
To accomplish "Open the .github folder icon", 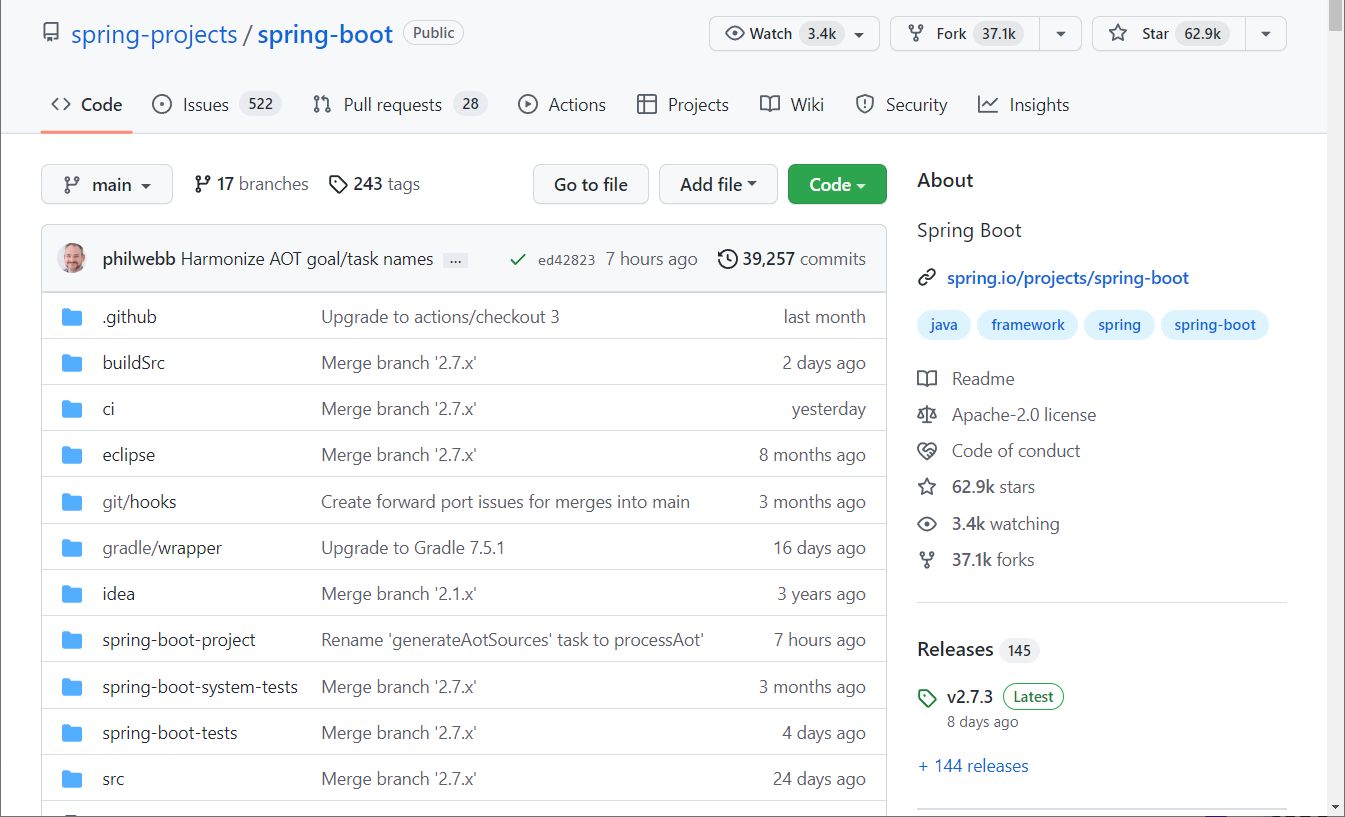I will [71, 316].
